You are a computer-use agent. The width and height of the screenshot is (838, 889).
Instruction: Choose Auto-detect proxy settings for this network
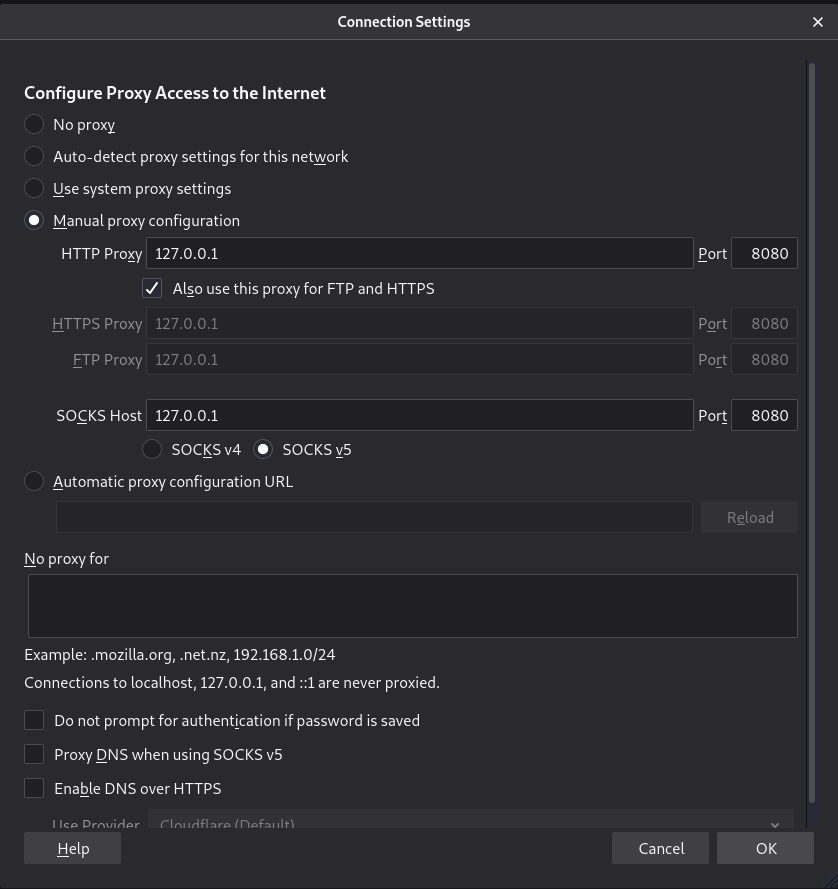35,157
